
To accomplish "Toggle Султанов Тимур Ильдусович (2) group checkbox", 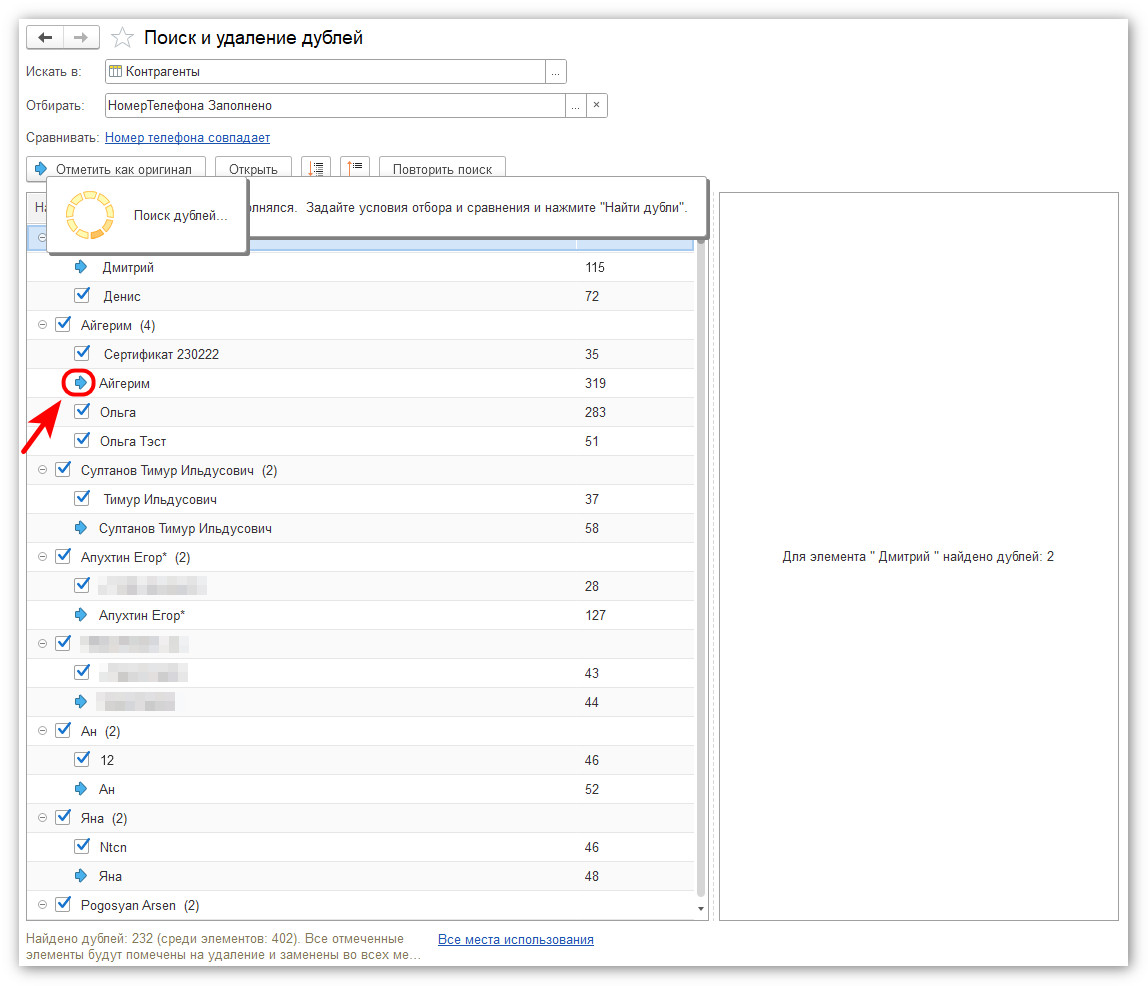I will tap(64, 469).
